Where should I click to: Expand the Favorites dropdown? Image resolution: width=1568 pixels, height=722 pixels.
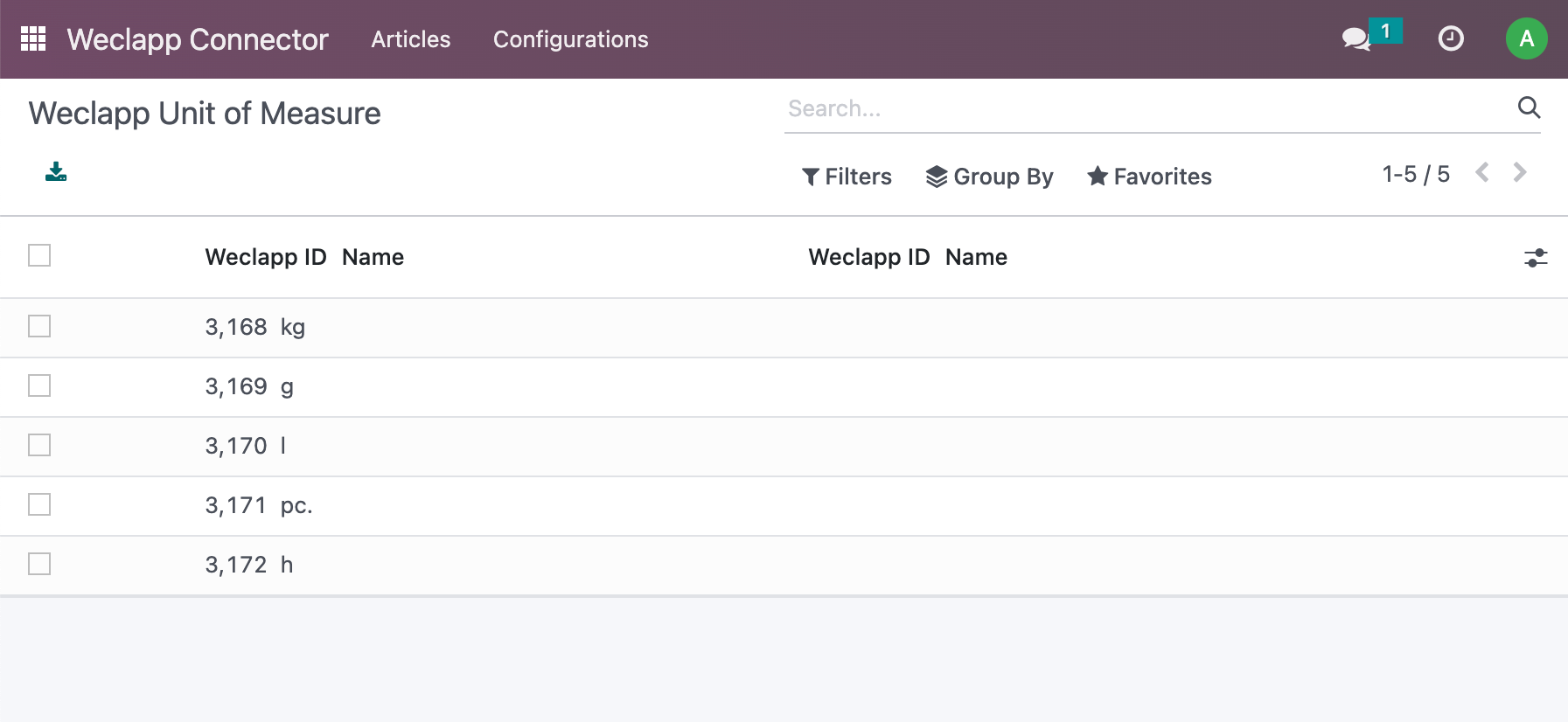[x=1149, y=177]
